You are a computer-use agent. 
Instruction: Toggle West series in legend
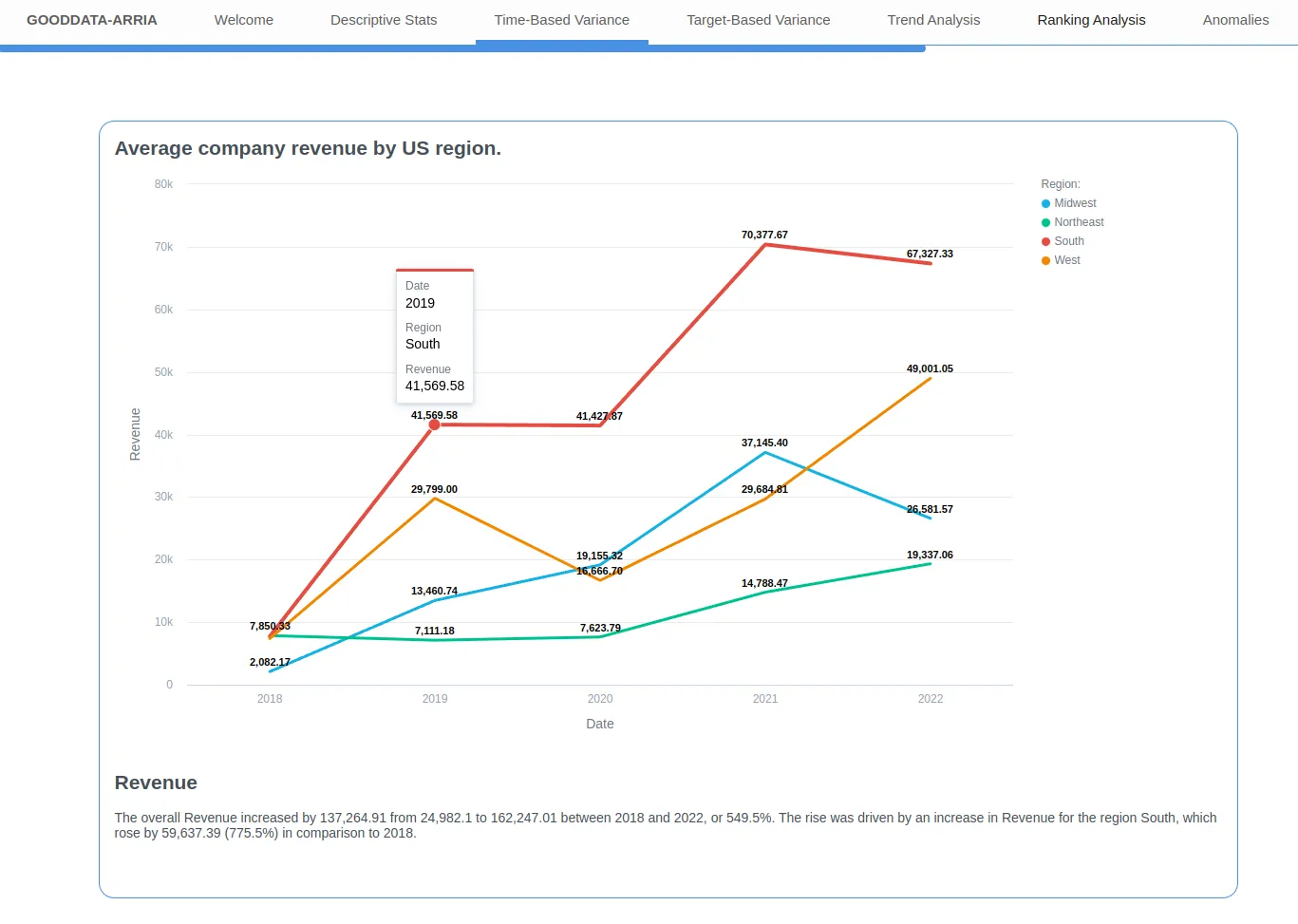[1066, 260]
